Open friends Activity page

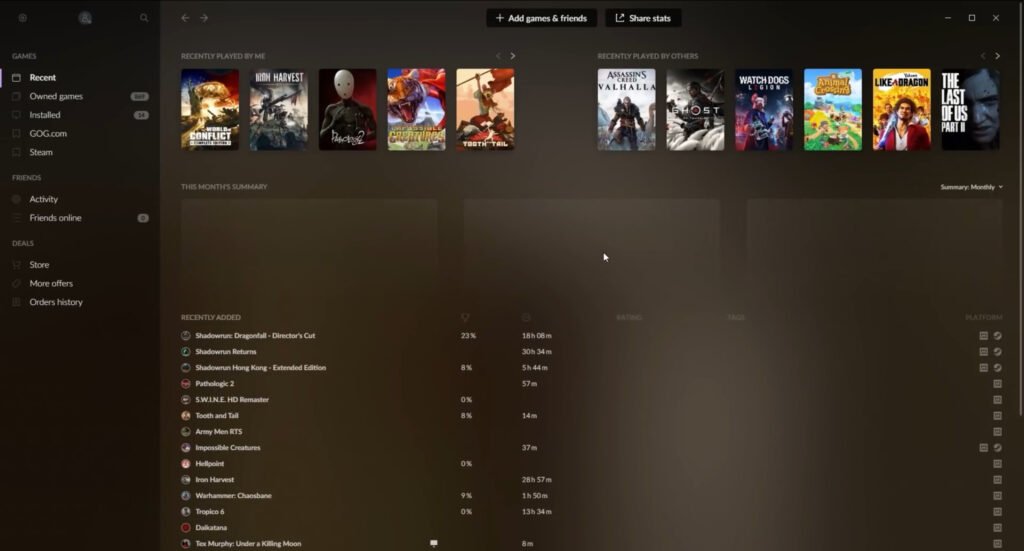43,199
